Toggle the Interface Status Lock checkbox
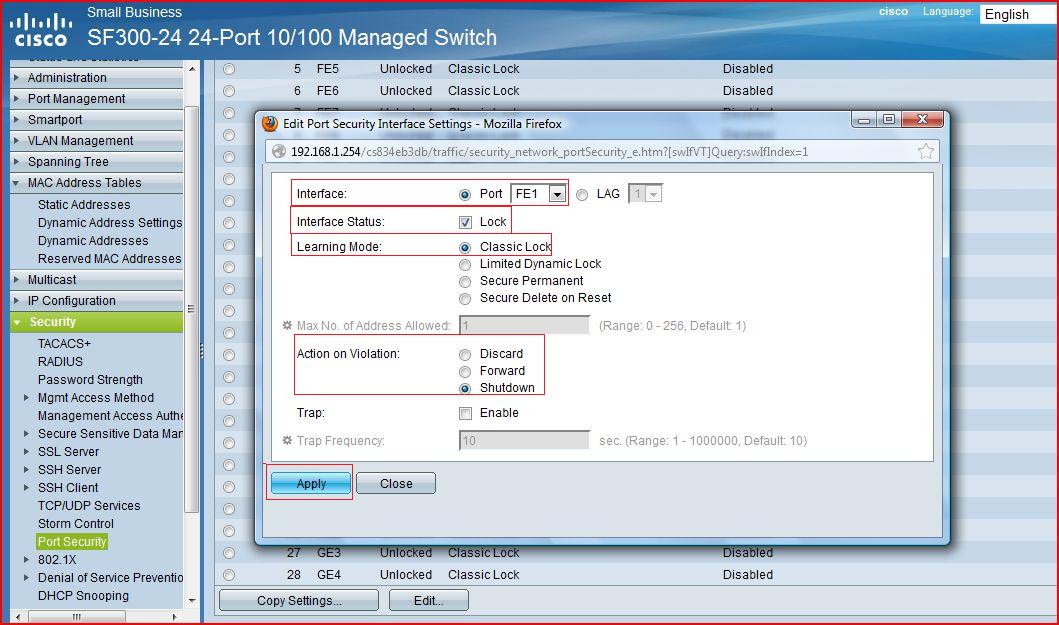 465,222
